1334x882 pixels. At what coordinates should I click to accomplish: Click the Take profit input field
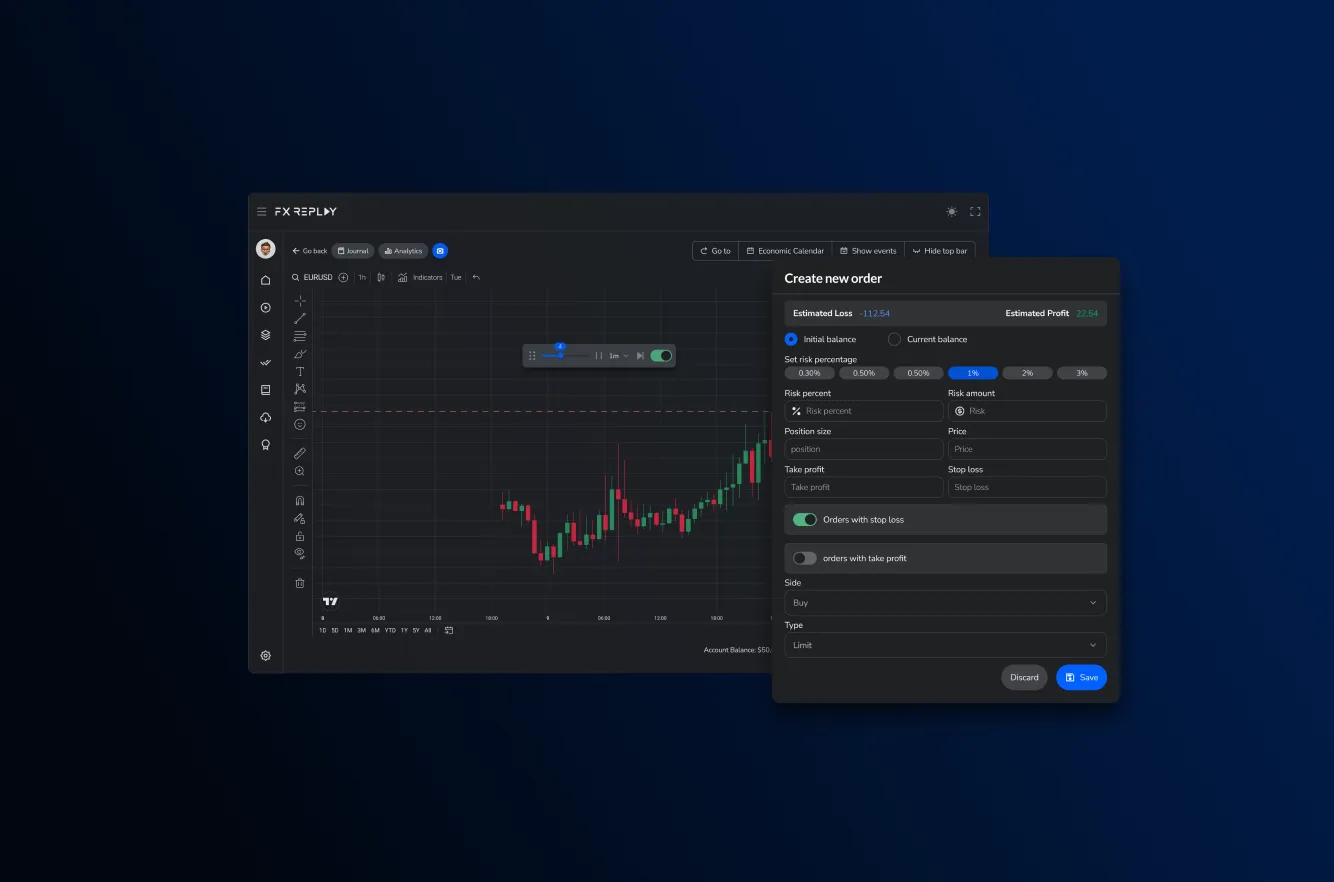pos(862,487)
